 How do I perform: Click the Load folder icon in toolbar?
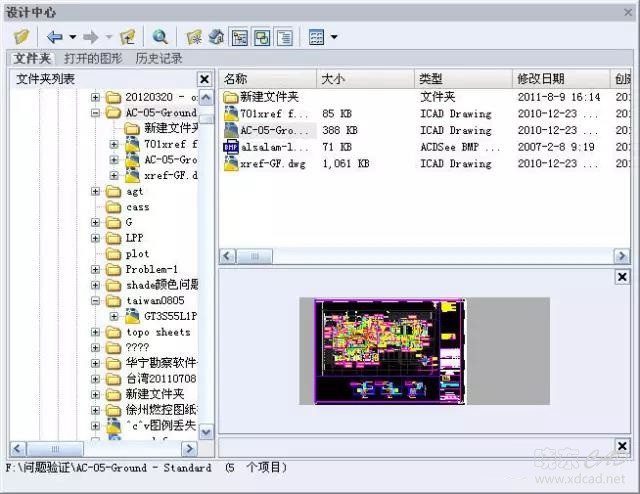[x=21, y=37]
